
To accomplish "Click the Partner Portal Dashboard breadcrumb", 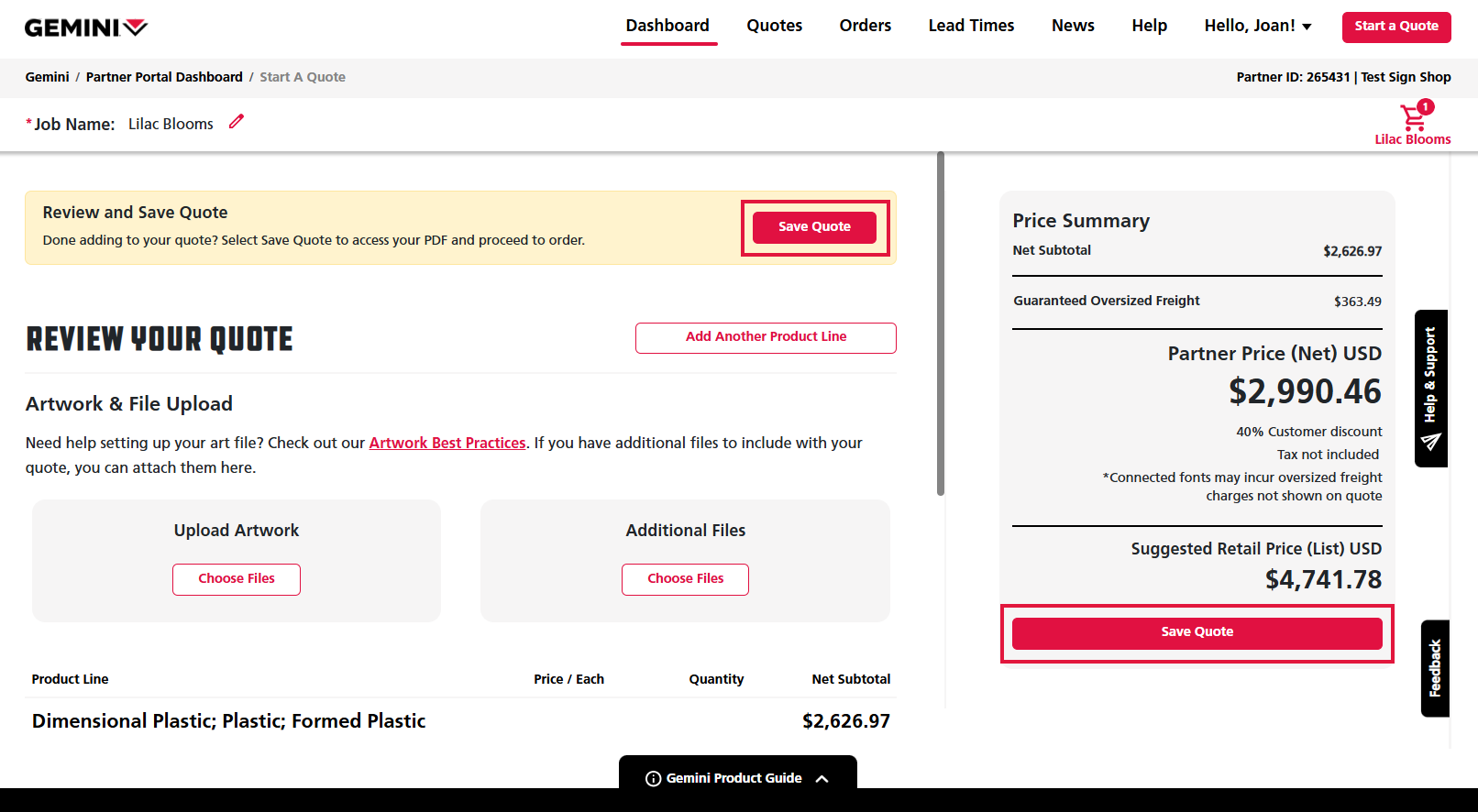I will tap(164, 77).
